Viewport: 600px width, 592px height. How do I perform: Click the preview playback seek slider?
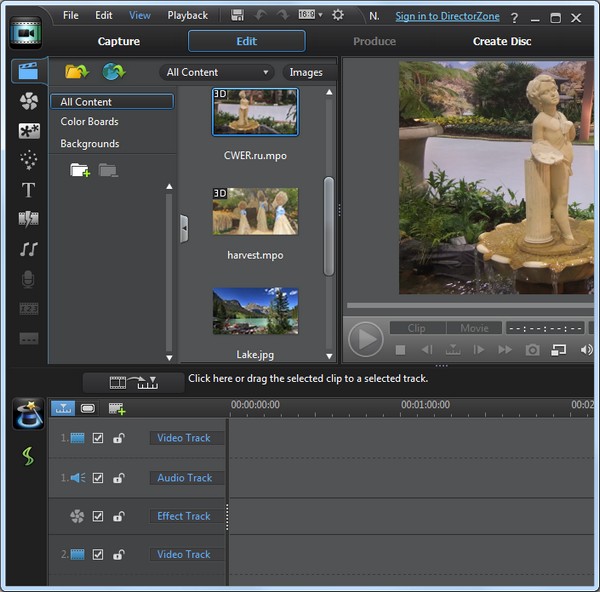pos(468,306)
